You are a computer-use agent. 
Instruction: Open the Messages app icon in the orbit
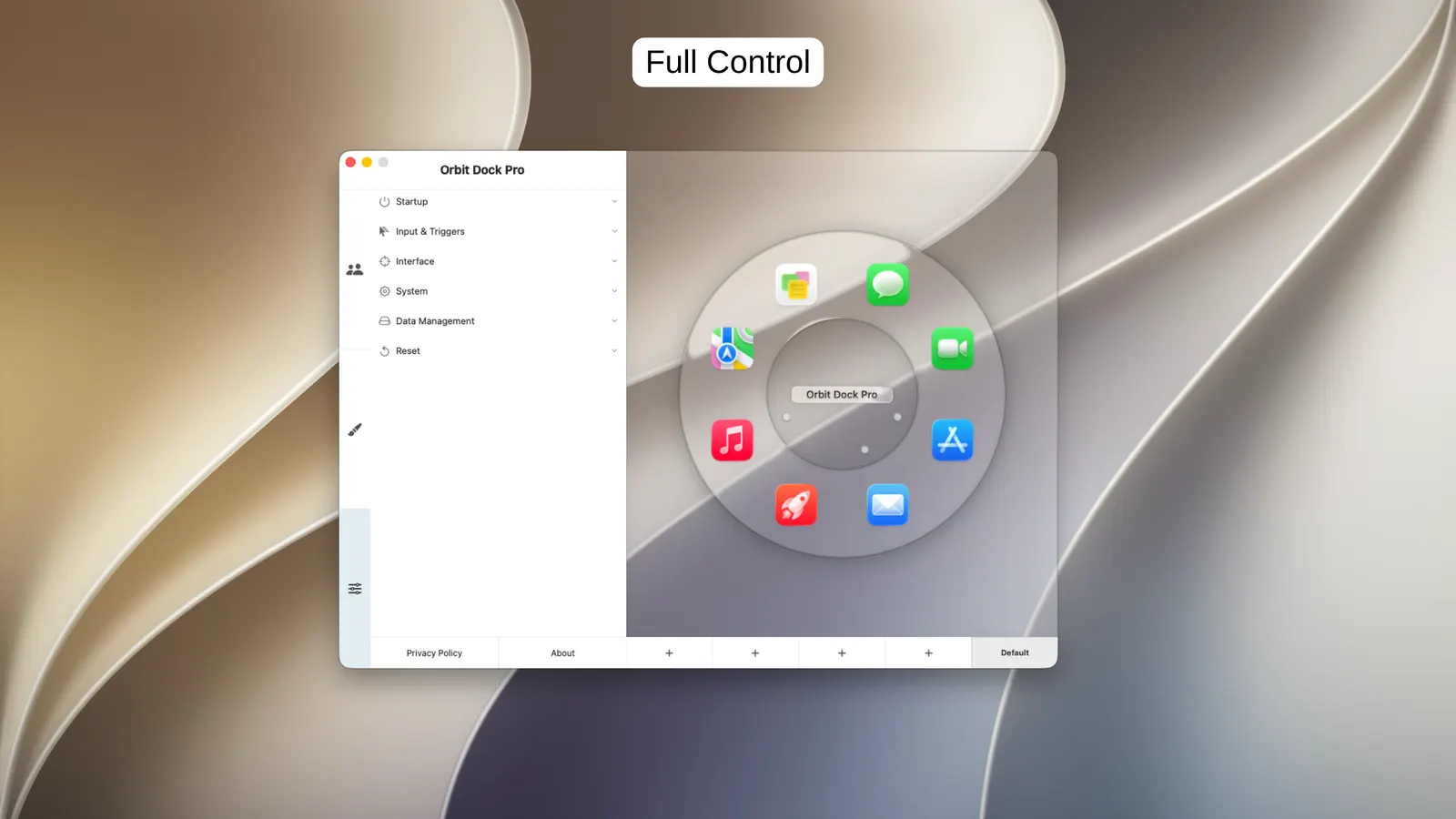[x=887, y=285]
